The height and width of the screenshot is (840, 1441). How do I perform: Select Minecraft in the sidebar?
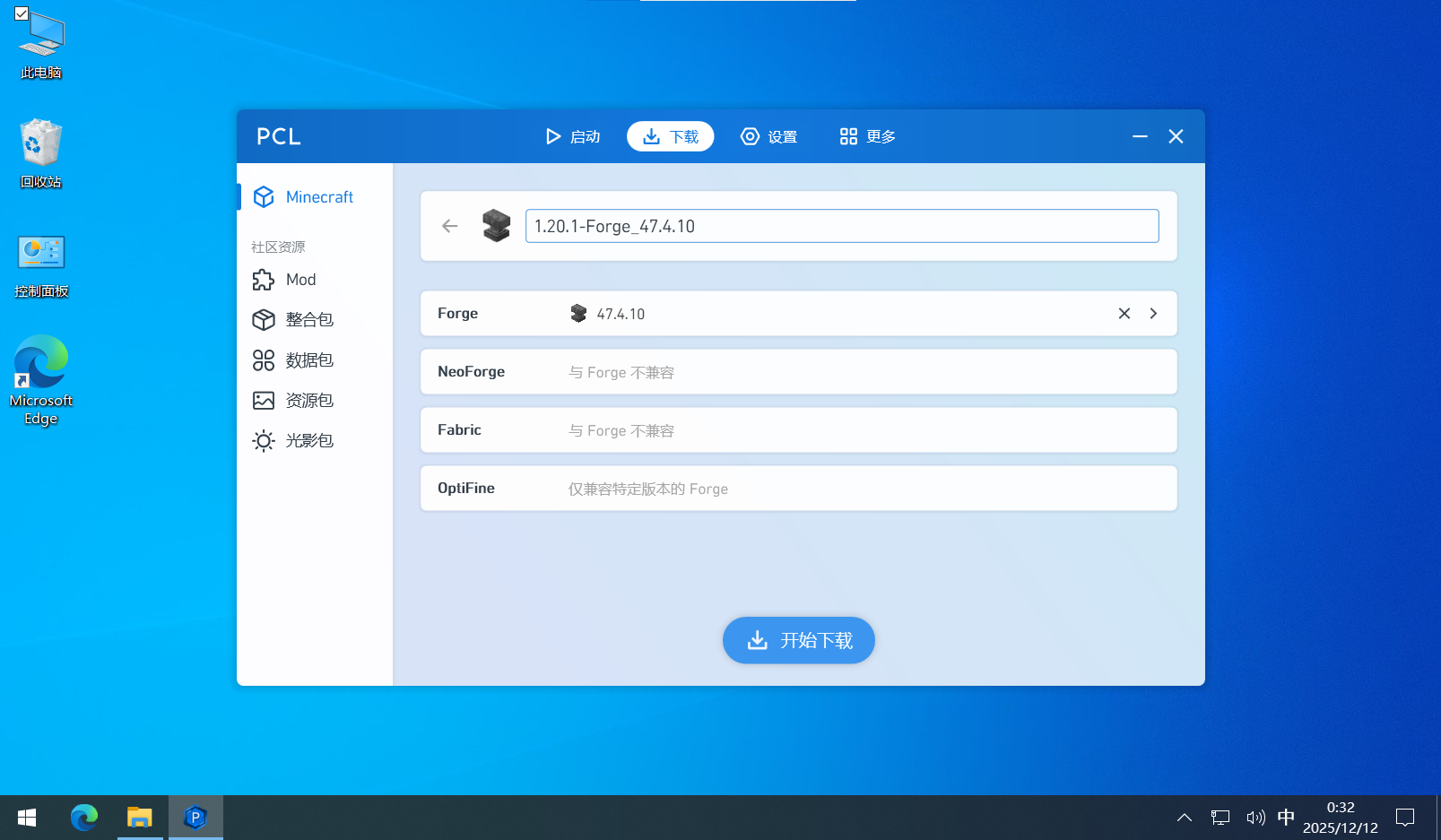(318, 197)
